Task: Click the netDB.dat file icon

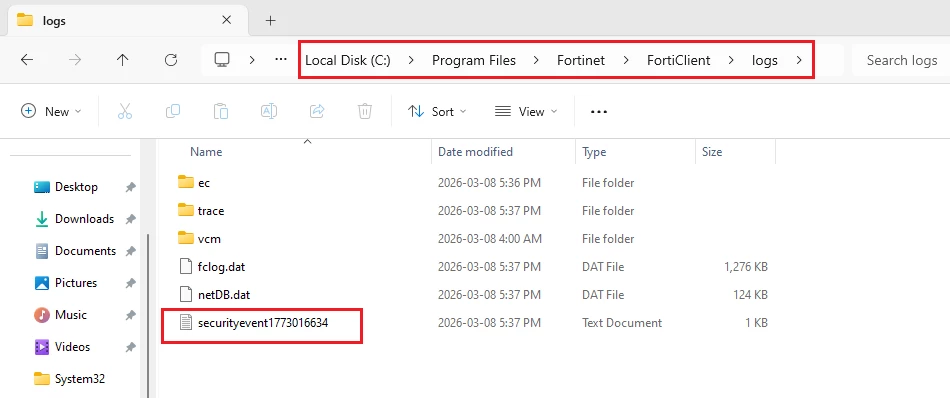Action: (x=185, y=295)
